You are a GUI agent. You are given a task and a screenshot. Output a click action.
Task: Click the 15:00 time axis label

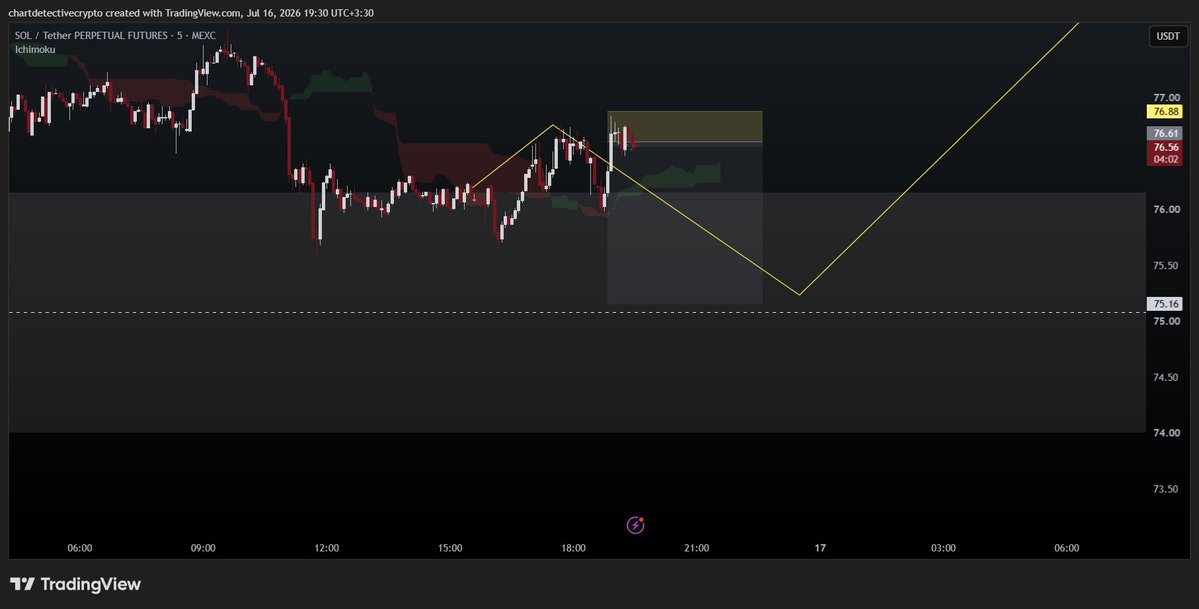coord(450,548)
